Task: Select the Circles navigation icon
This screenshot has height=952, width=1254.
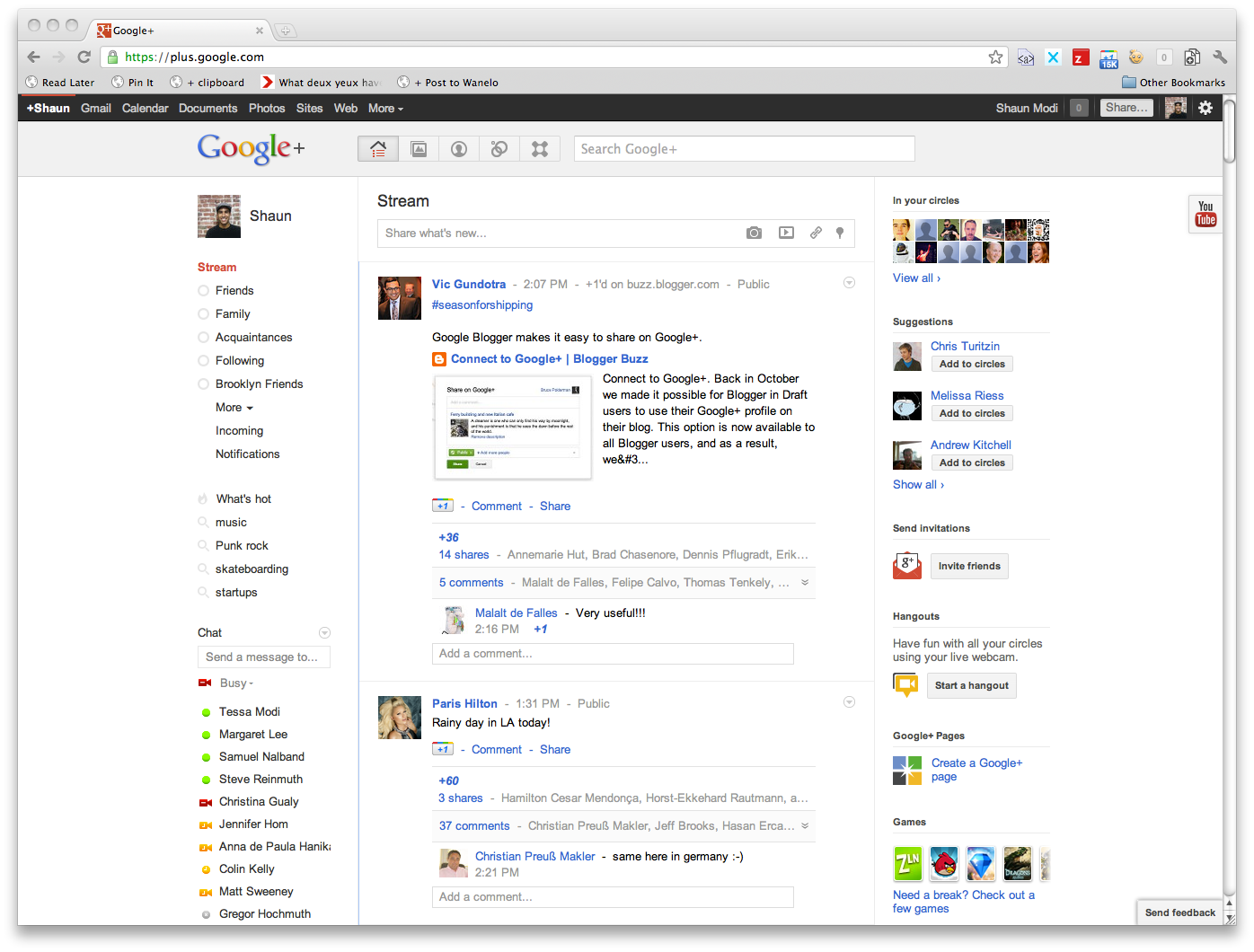Action: pos(499,148)
